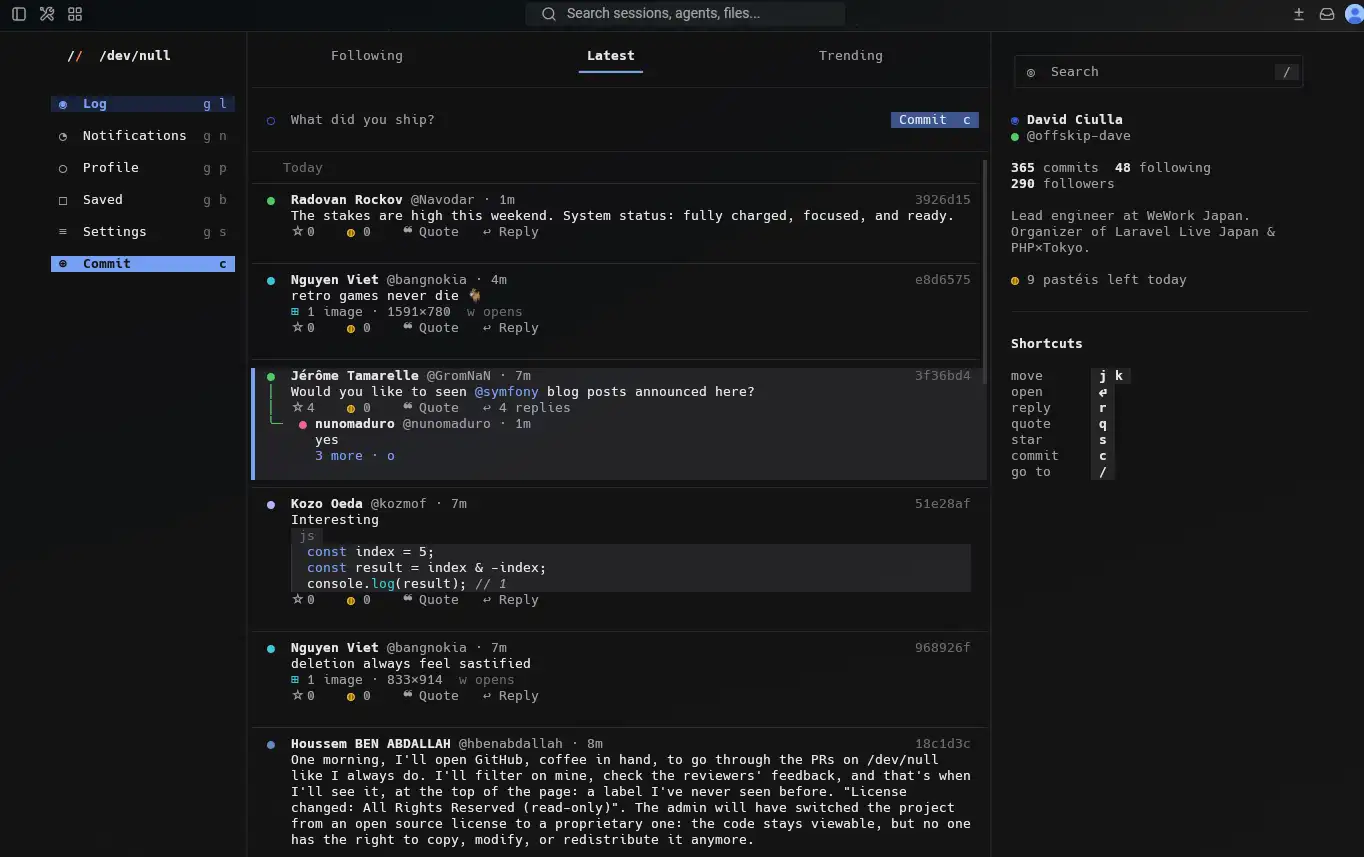Open Settings in the sidebar
Screen dimensions: 1364x857
143,232
